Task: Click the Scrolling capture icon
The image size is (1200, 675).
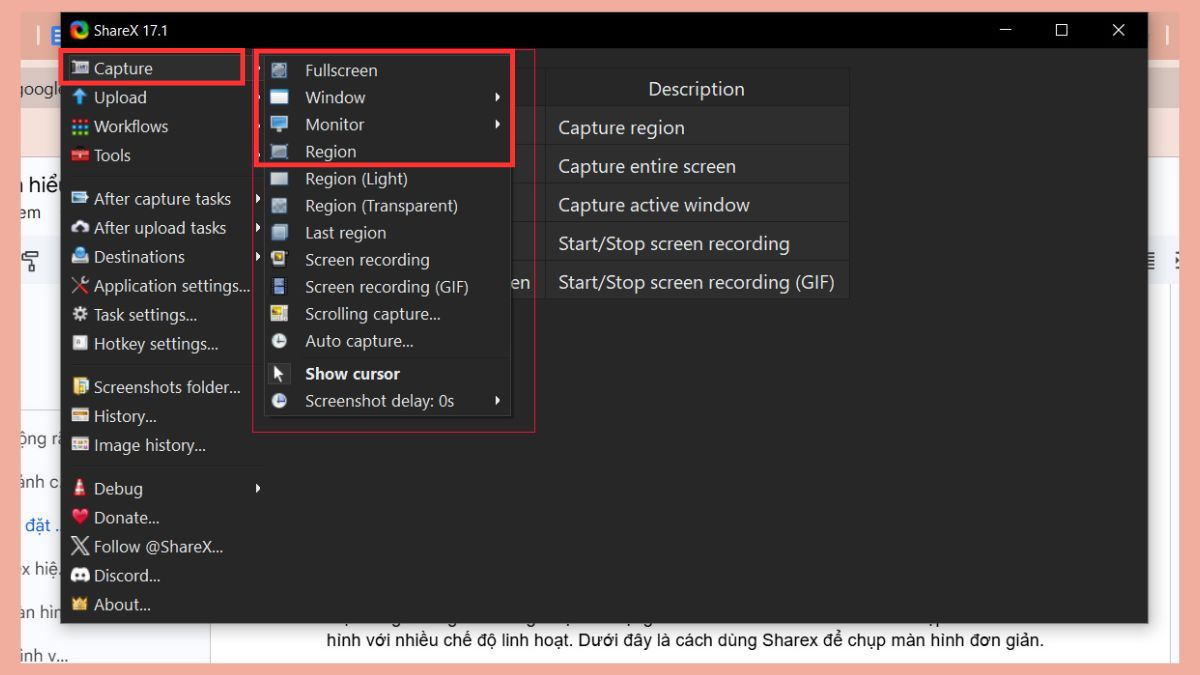Action: click(280, 314)
